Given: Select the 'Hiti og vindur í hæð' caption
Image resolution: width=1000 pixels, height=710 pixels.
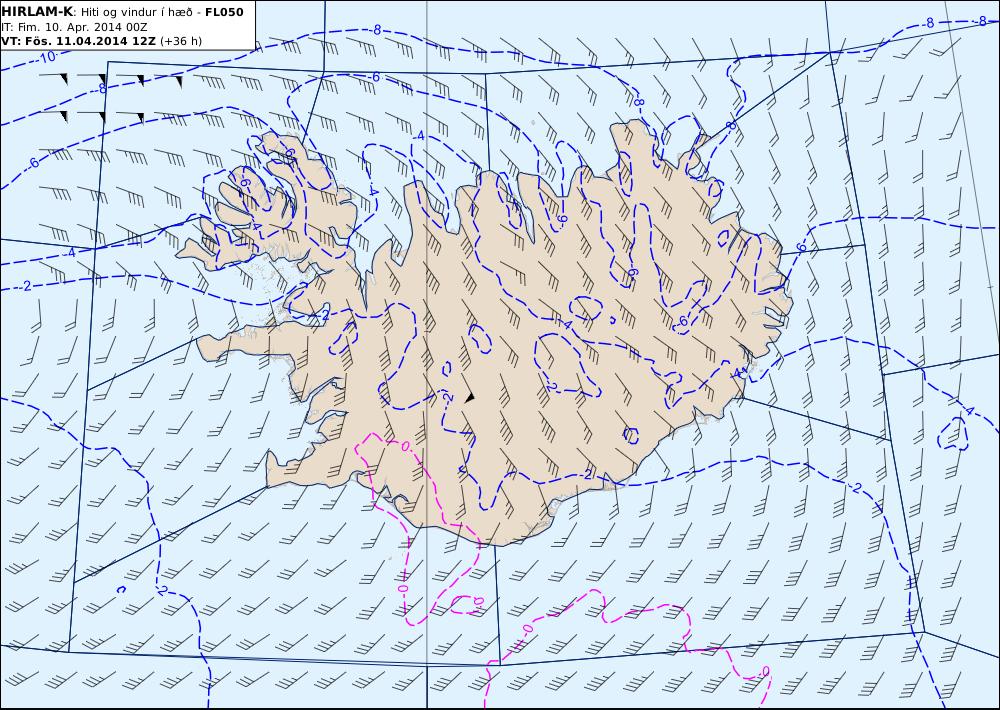Looking at the screenshot, I should pos(136,12).
